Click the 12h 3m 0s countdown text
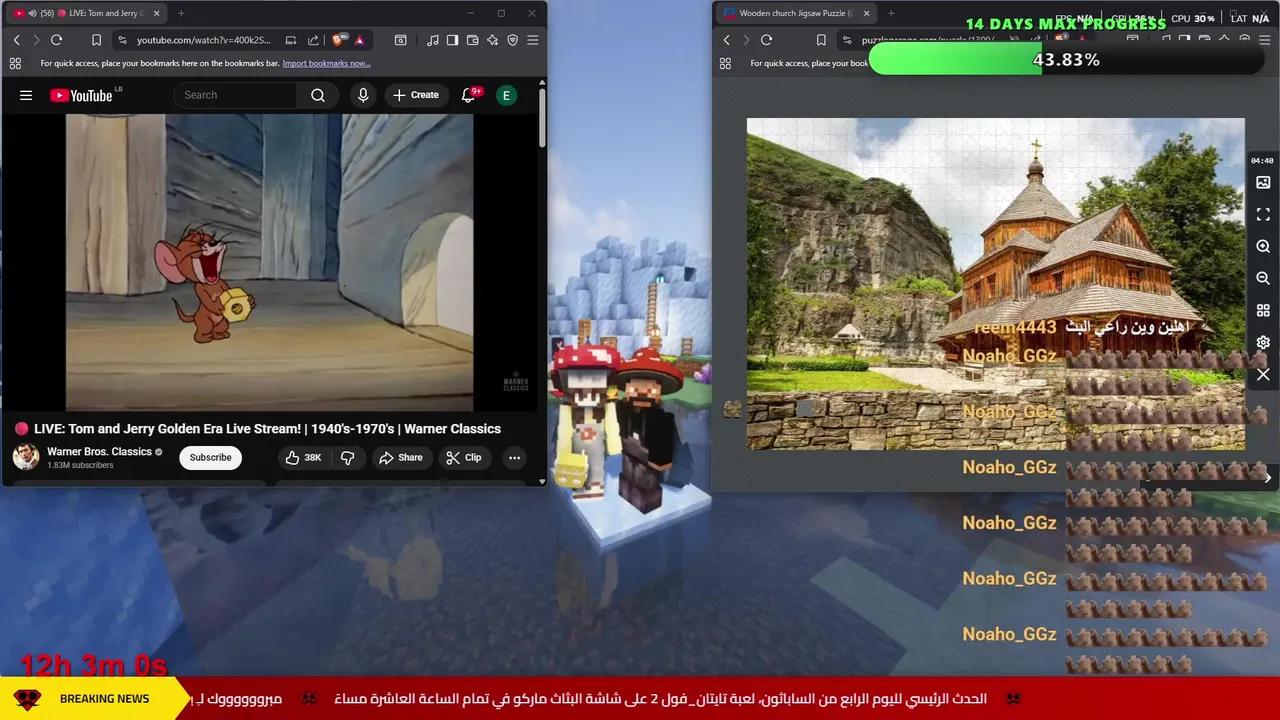Screen dimensions: 1280x720 (93, 665)
